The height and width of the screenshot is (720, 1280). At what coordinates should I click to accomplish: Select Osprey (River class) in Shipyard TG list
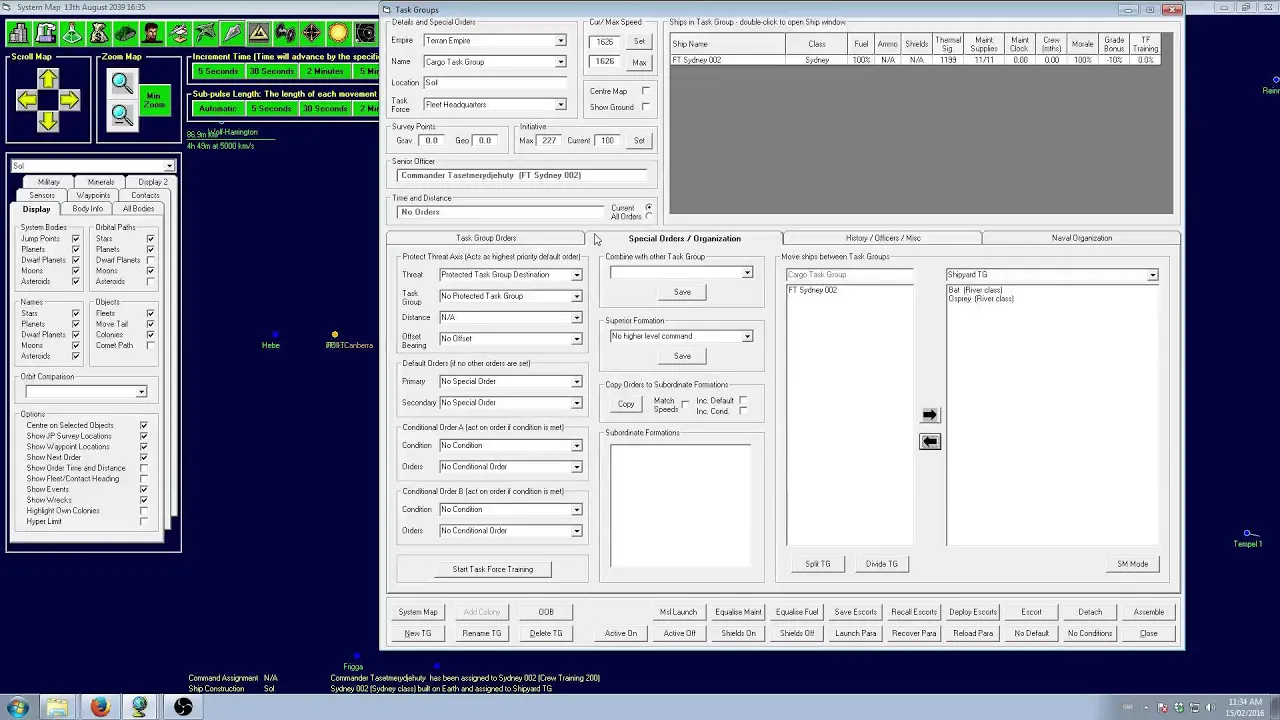pyautogui.click(x=981, y=299)
